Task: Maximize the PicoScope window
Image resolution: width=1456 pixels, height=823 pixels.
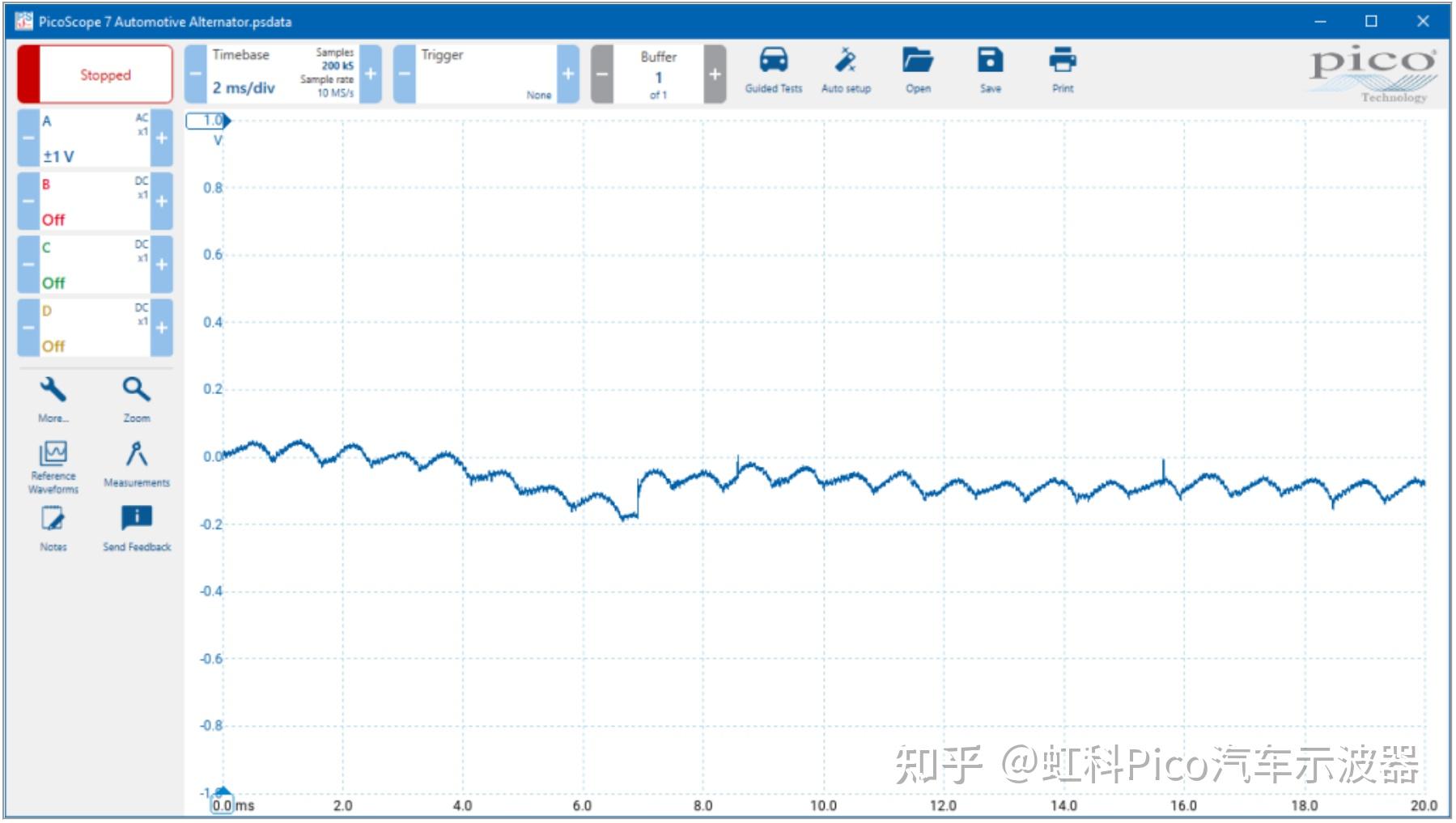Action: click(x=1371, y=21)
